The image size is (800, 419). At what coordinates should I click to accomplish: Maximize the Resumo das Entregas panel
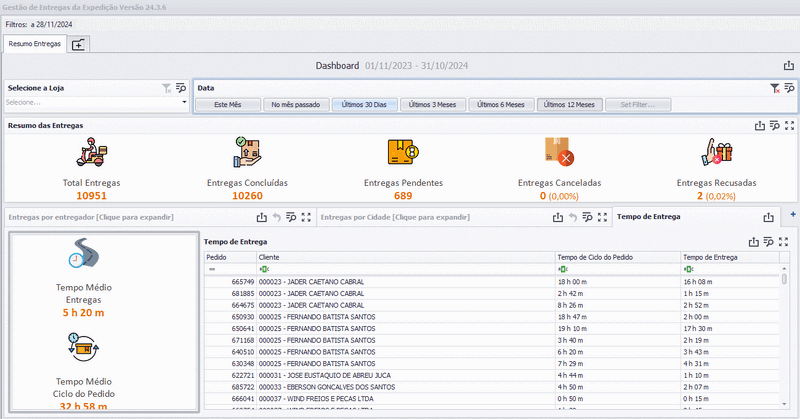coord(789,126)
